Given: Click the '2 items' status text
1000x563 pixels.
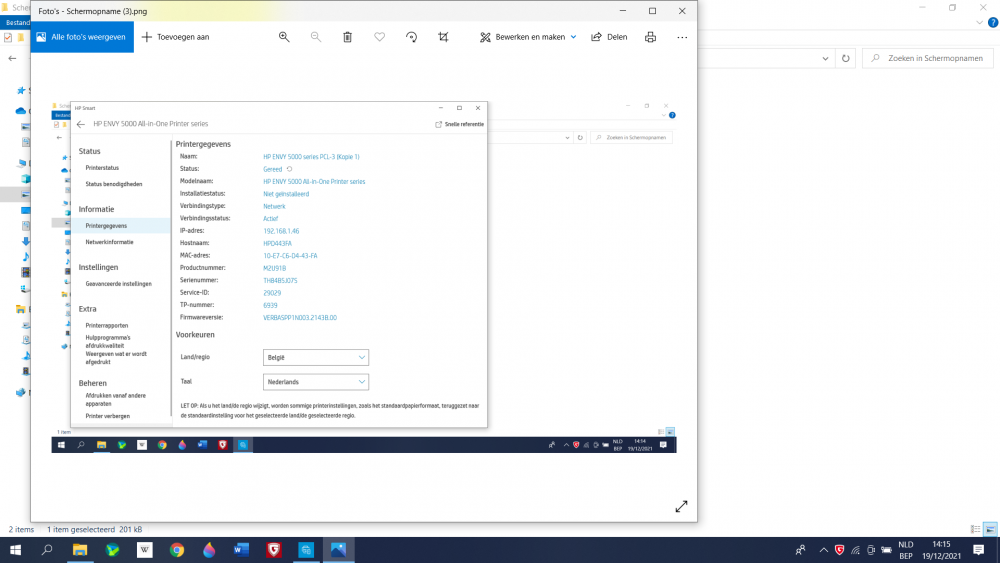Looking at the screenshot, I should (x=21, y=529).
